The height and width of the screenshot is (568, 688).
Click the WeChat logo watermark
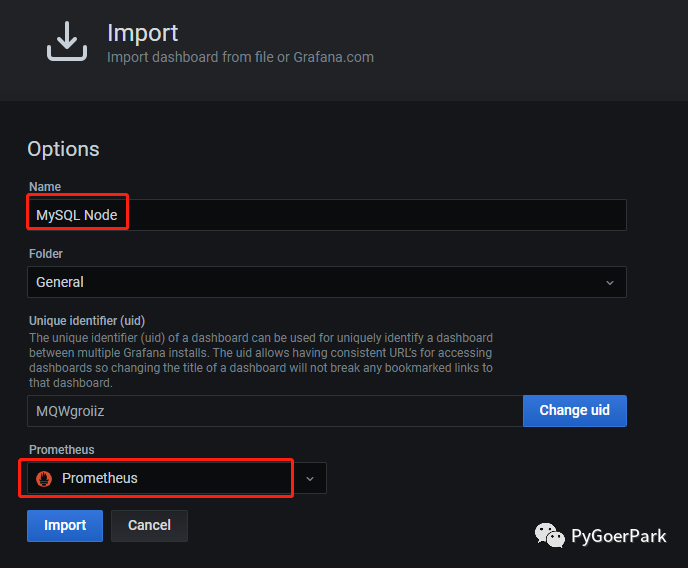550,536
